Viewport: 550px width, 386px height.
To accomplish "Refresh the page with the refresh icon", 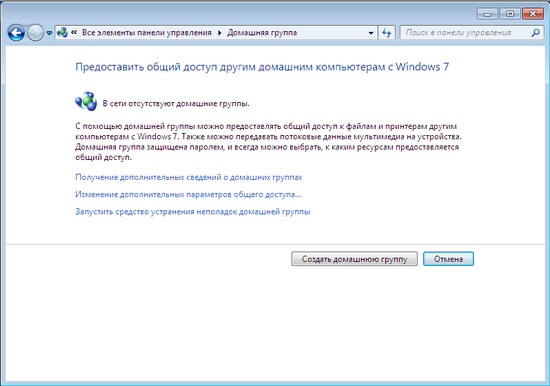I will click(x=387, y=33).
